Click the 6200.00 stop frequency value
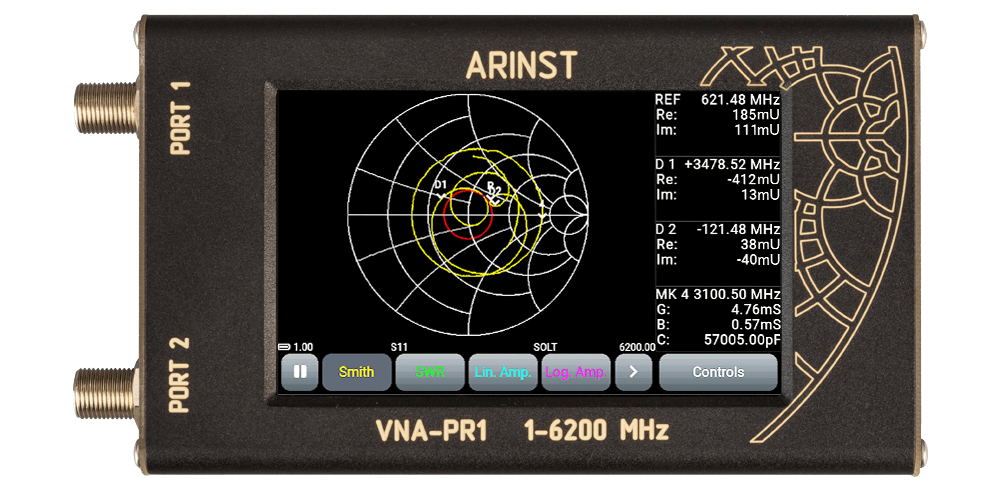Screen dimensions: 1000x490 pyautogui.click(x=637, y=347)
